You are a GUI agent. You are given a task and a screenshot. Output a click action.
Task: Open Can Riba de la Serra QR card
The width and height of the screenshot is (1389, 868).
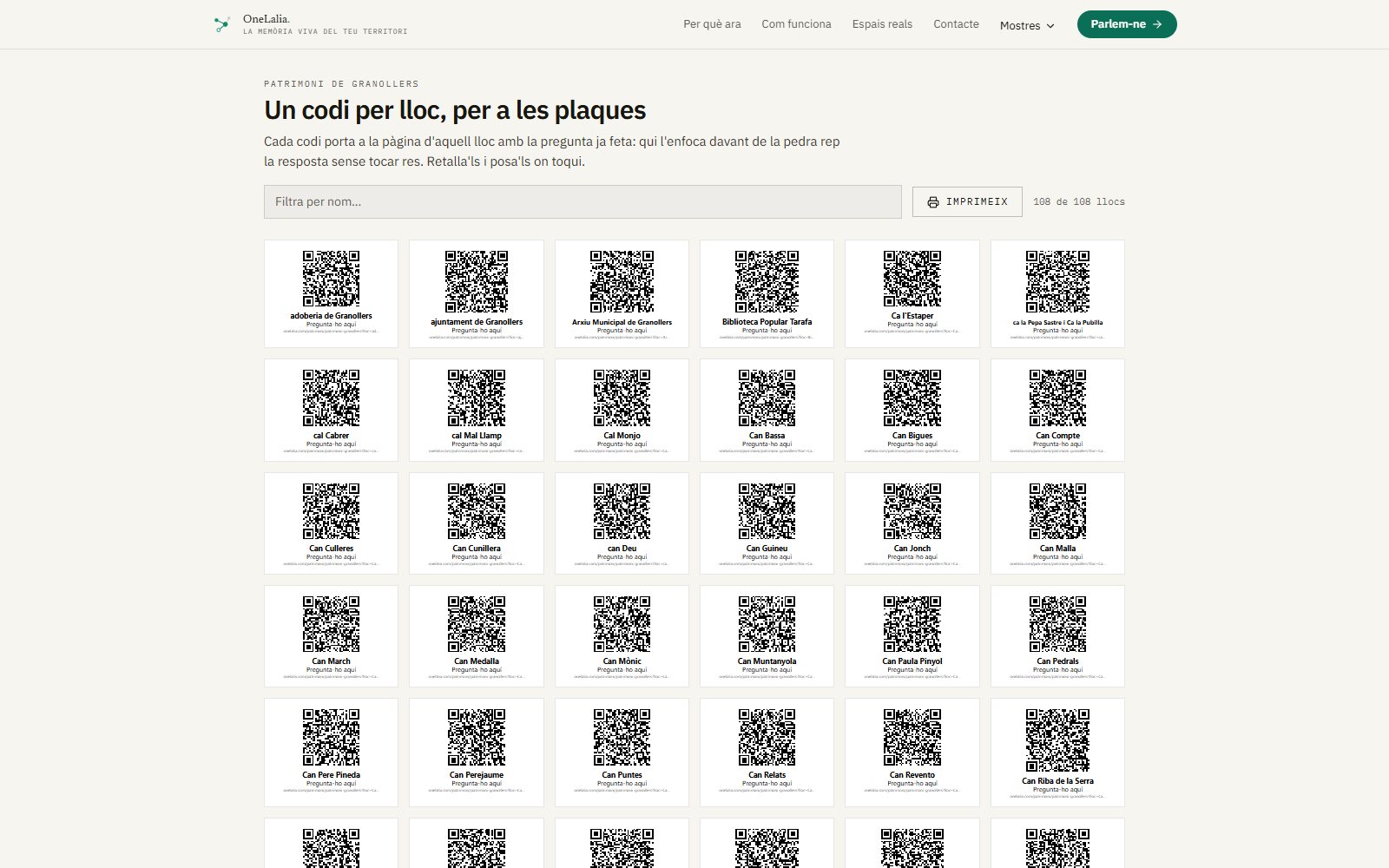coord(1057,753)
